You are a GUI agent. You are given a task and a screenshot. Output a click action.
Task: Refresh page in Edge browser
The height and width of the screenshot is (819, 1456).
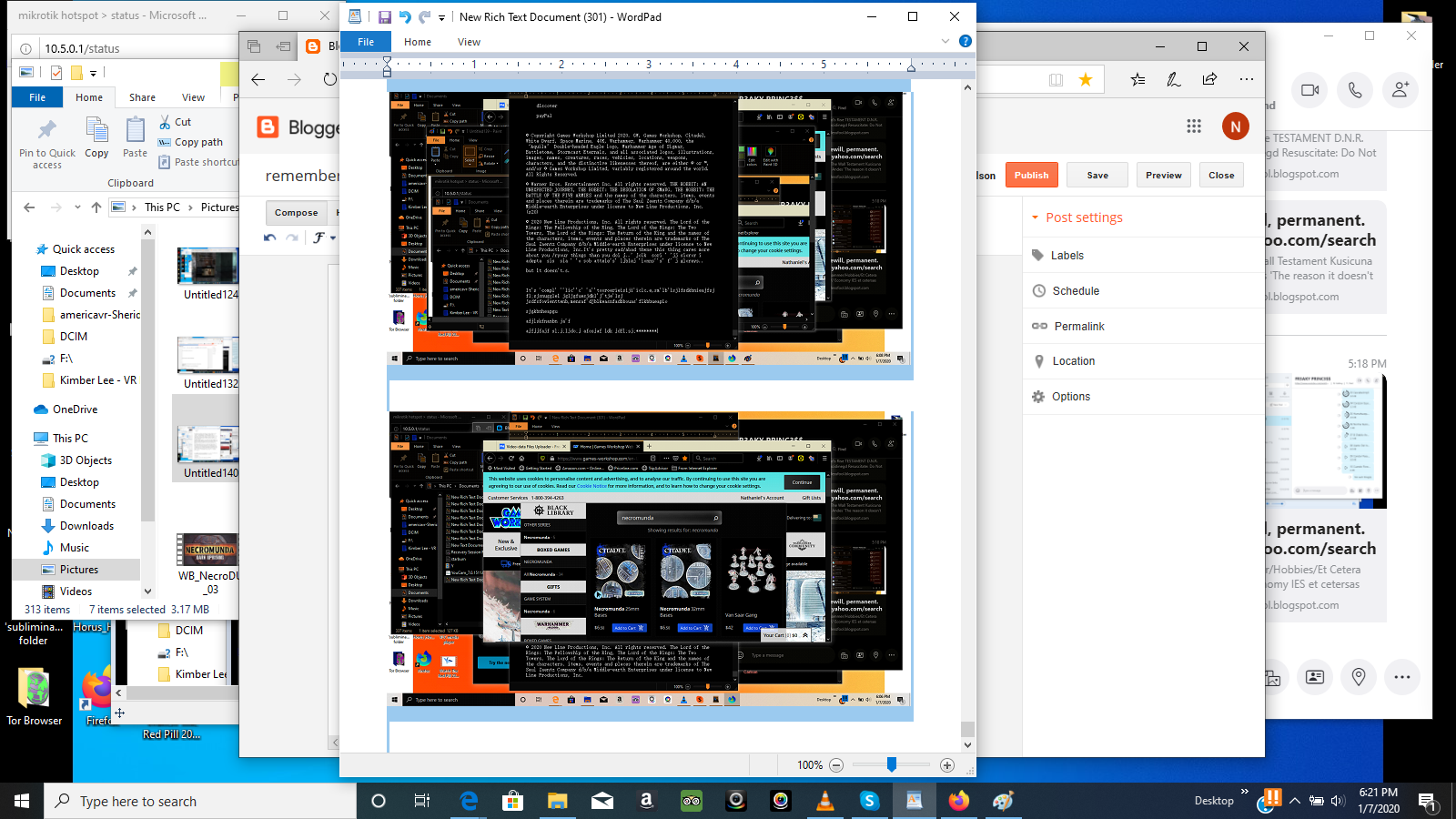coord(329,79)
